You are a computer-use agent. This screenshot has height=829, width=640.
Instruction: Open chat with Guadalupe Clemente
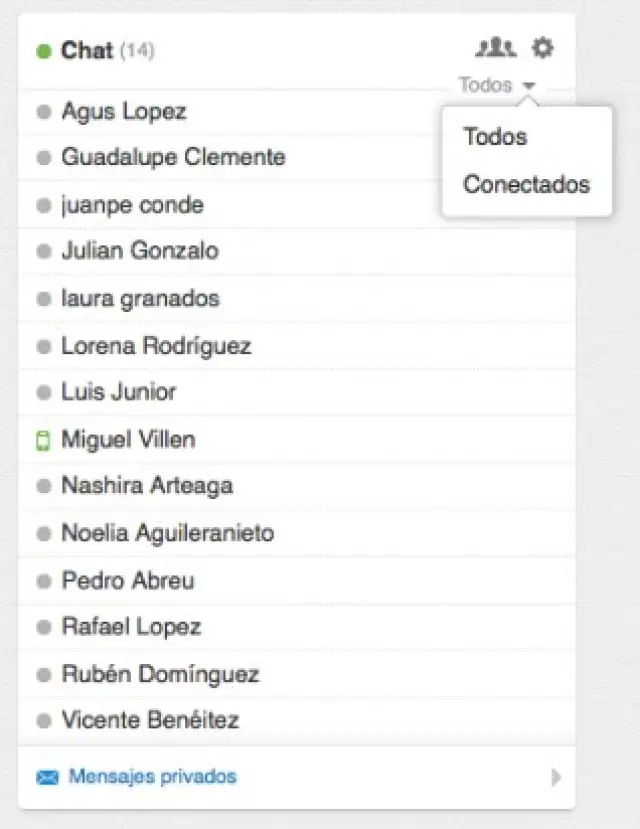(x=173, y=157)
